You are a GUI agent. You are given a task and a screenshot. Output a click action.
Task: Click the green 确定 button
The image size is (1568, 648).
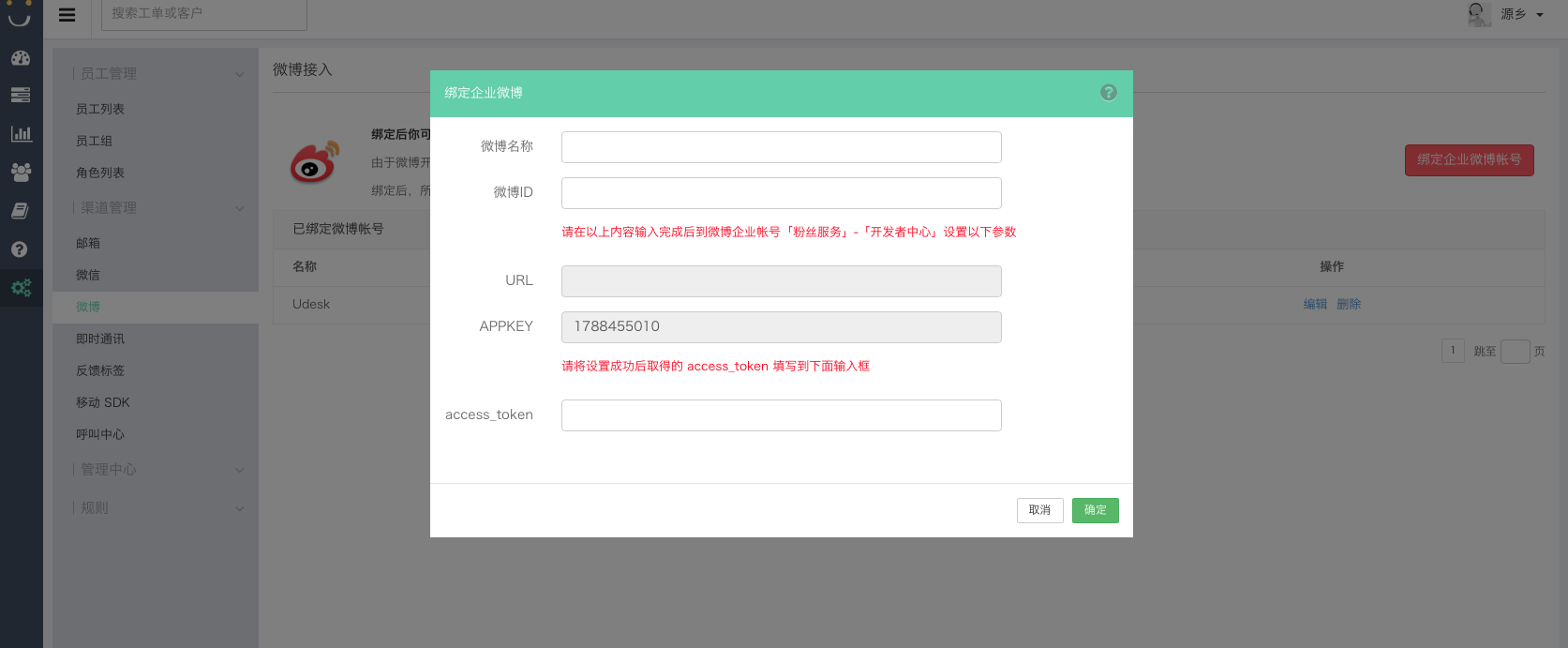pos(1095,510)
